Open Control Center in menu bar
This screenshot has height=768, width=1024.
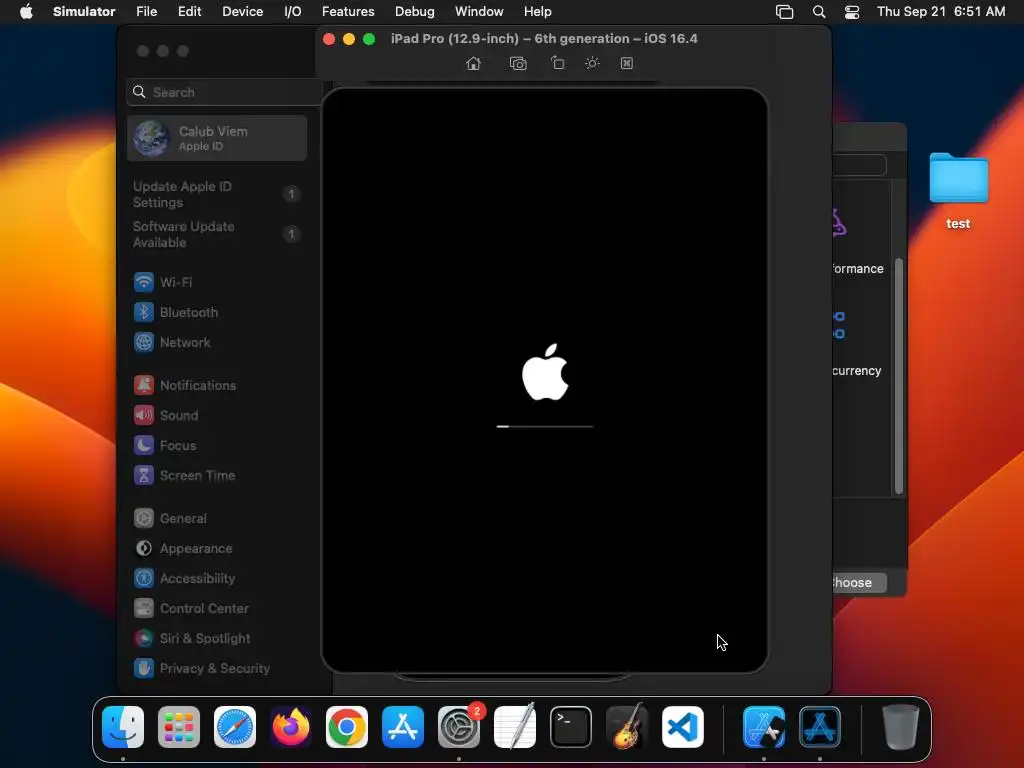point(852,12)
